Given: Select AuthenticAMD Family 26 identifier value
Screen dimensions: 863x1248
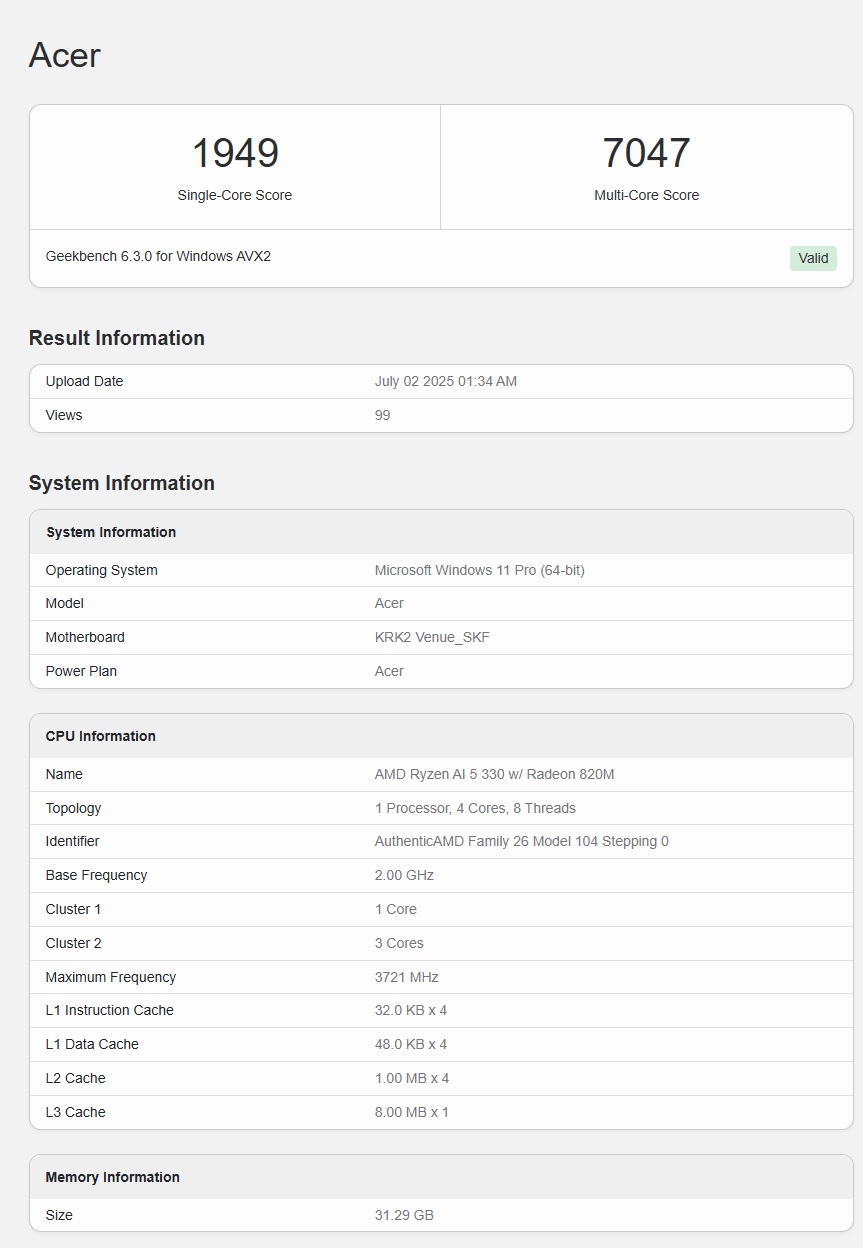Looking at the screenshot, I should pos(522,841).
